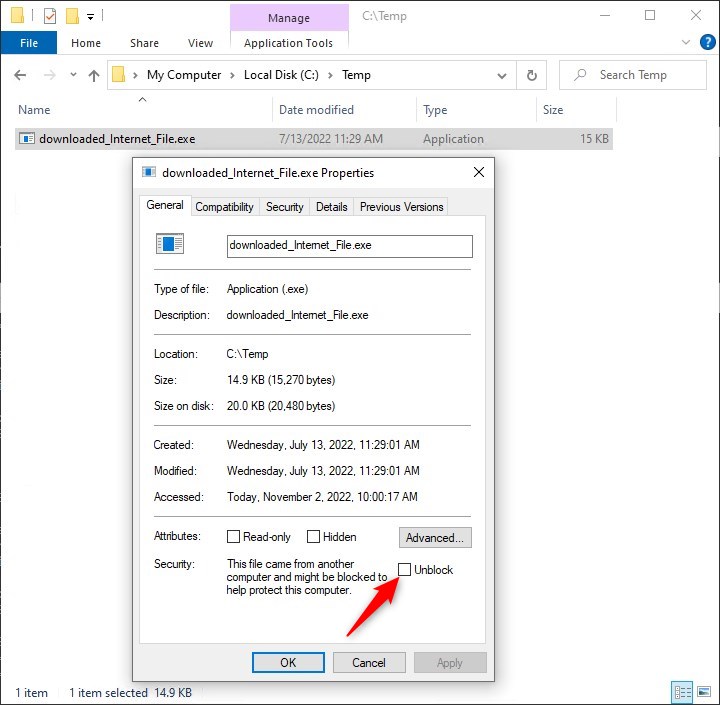Enable the Unblock checkbox

[405, 569]
